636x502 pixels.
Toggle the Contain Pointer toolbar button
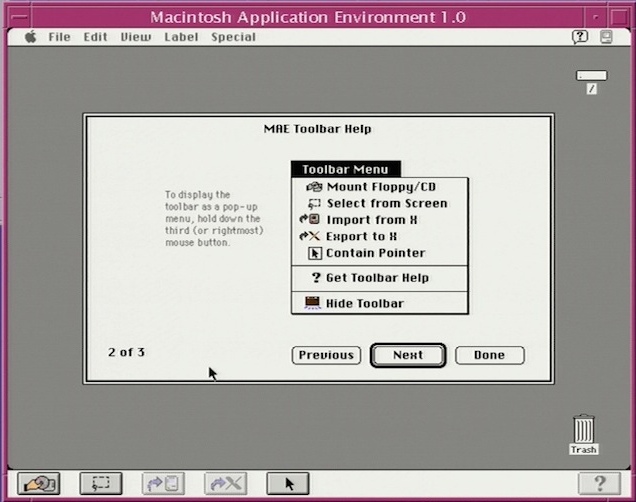tap(288, 483)
